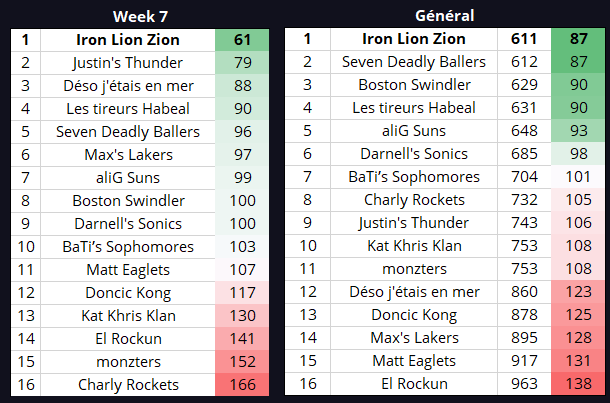The height and width of the screenshot is (403, 610).
Task: Select Kat Khris Klan in Général table
Action: (414, 246)
